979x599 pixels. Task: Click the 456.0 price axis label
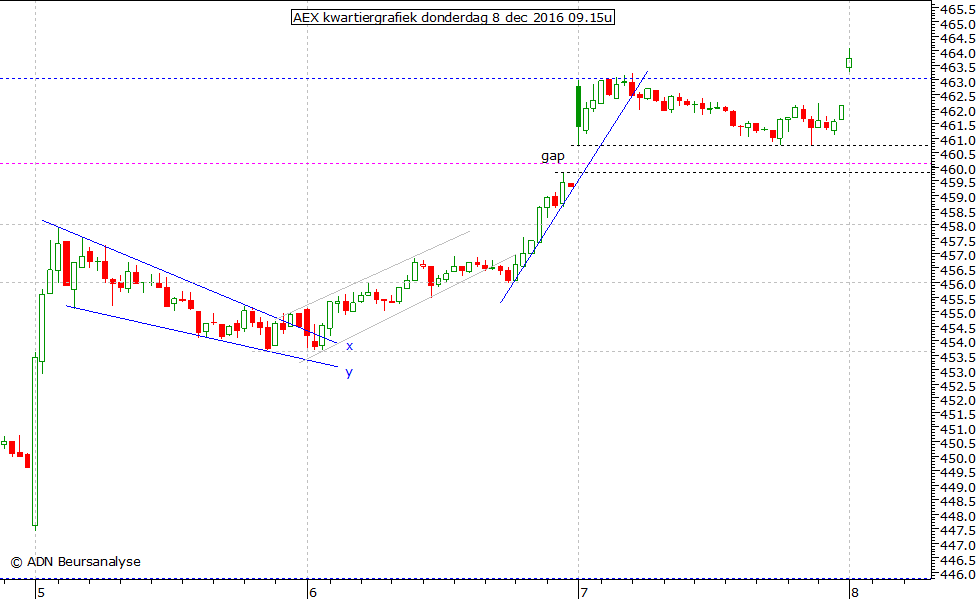click(x=957, y=284)
